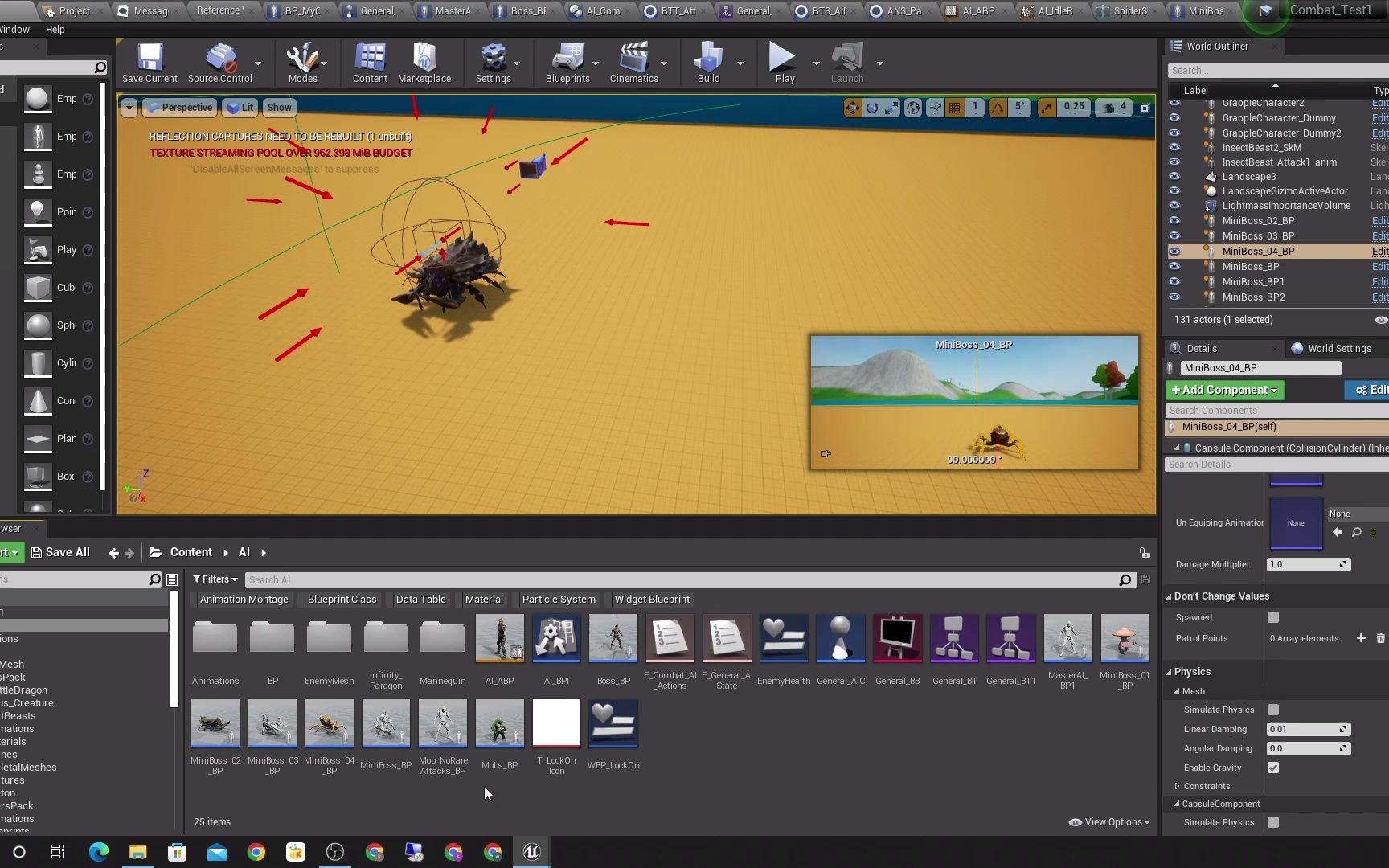The width and height of the screenshot is (1389, 868).
Task: Select the scale gizmo icon in viewport
Action: click(891, 107)
